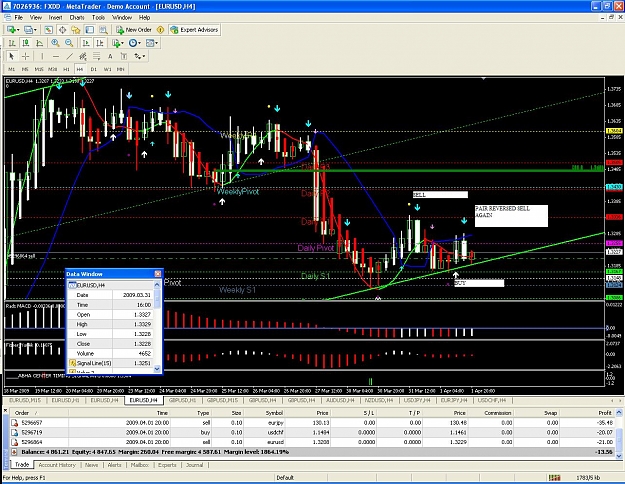Click the yellow MetaEditor icon
The height and width of the screenshot is (484, 625).
coord(161,30)
